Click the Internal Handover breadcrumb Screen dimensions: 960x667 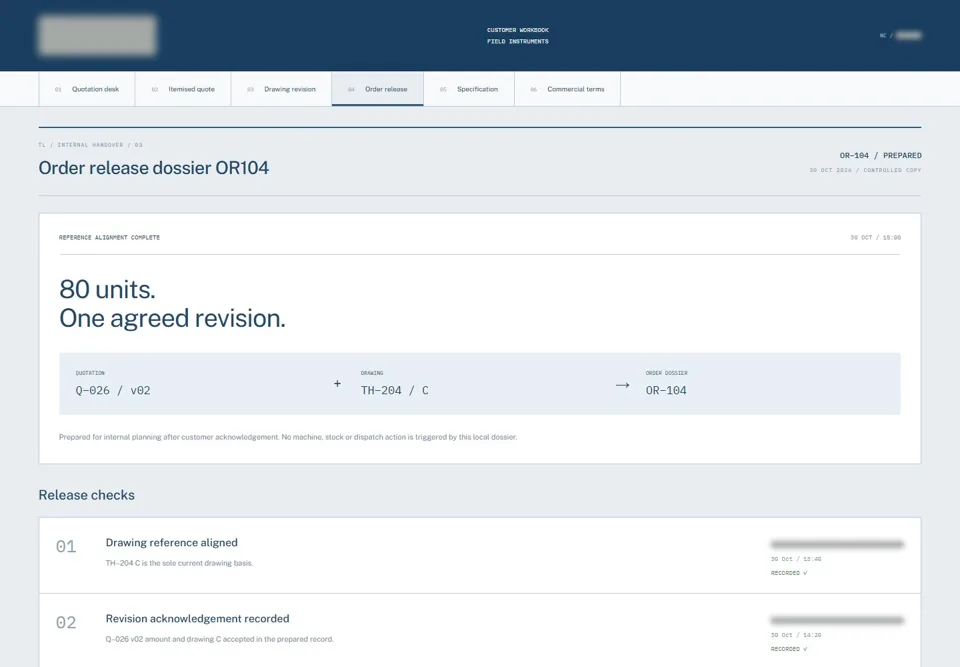click(x=91, y=145)
